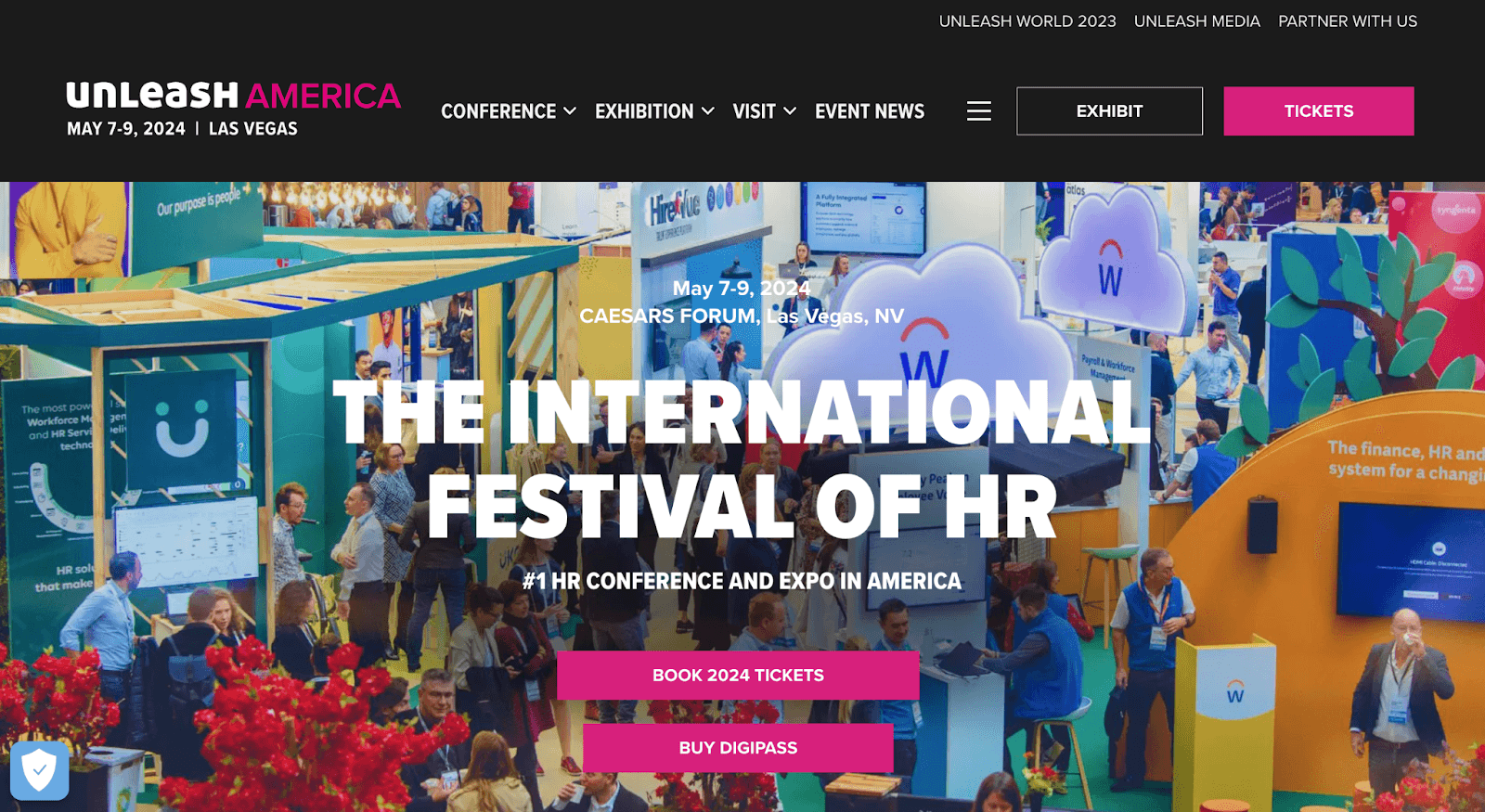Click the Unleash America logo

(233, 95)
